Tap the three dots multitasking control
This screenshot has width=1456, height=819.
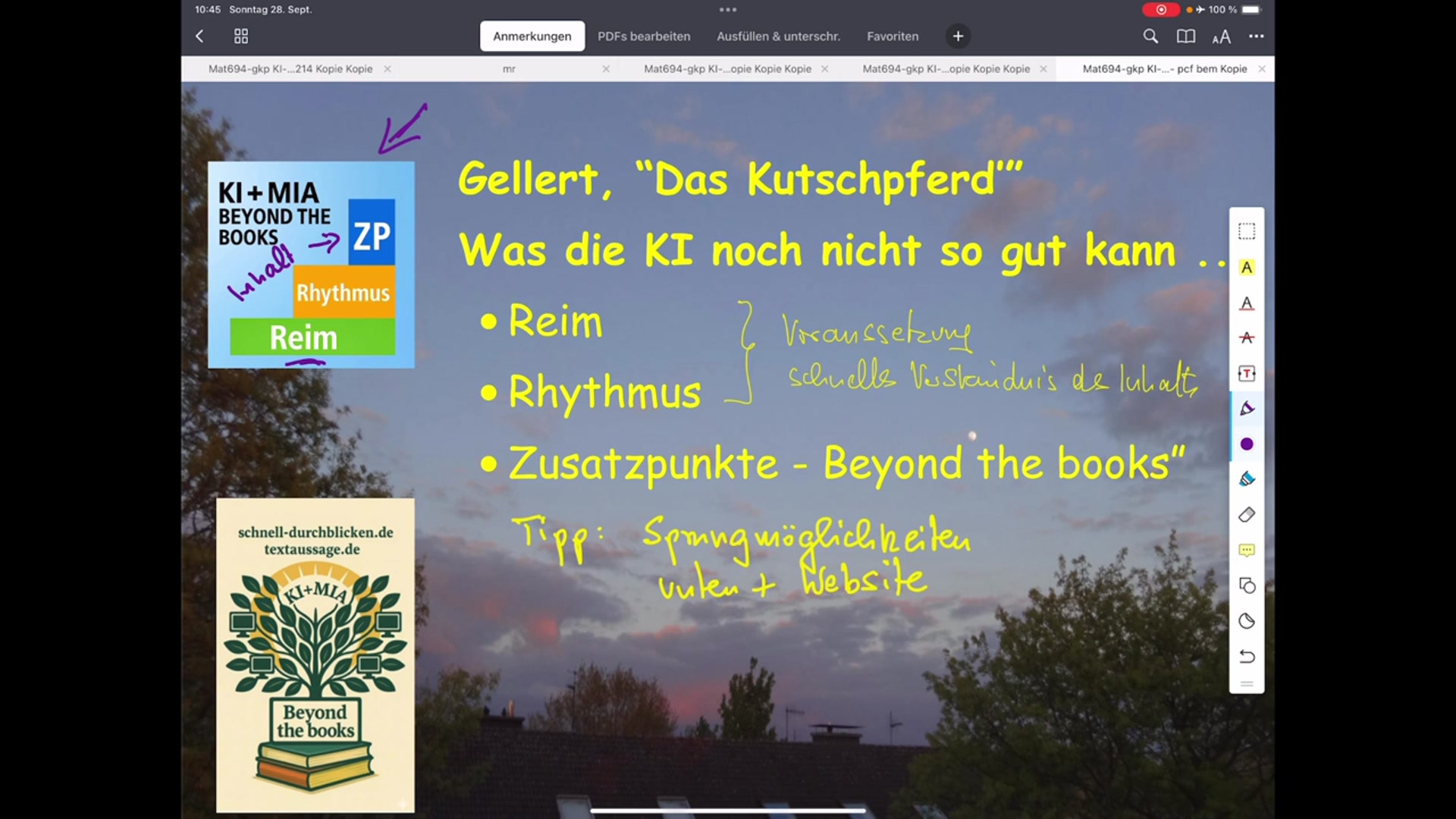tap(728, 10)
